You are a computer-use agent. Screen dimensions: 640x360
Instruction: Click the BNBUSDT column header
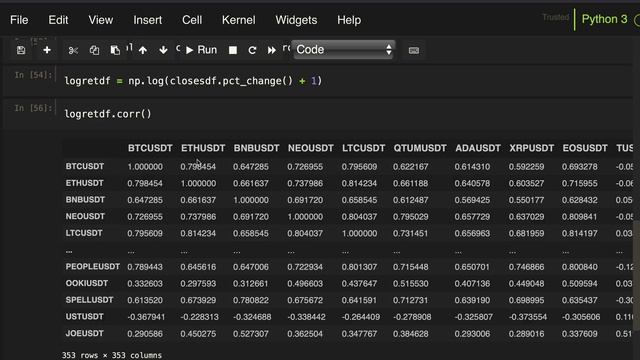tap(256, 148)
